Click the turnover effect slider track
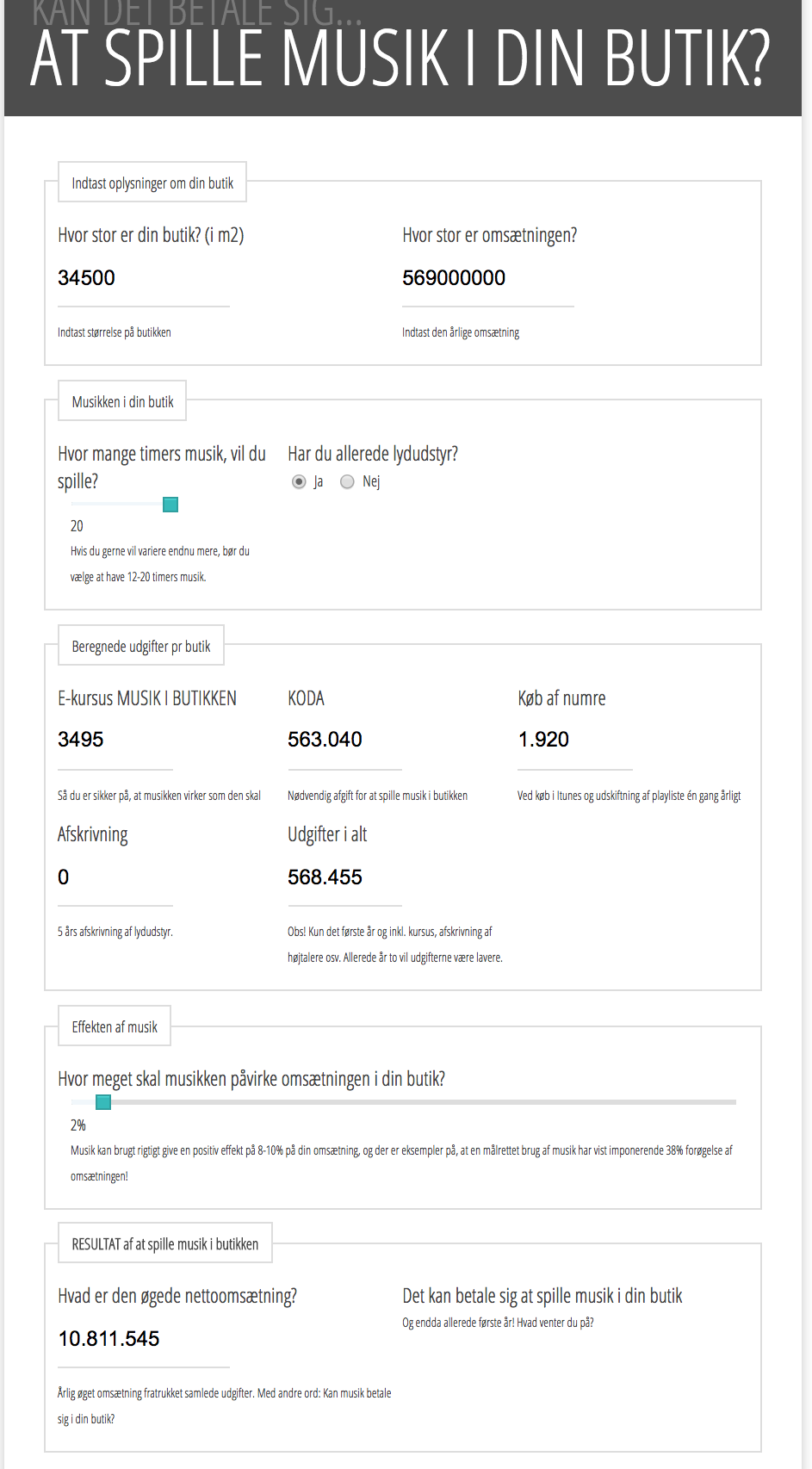812x1469 pixels. click(x=403, y=1102)
